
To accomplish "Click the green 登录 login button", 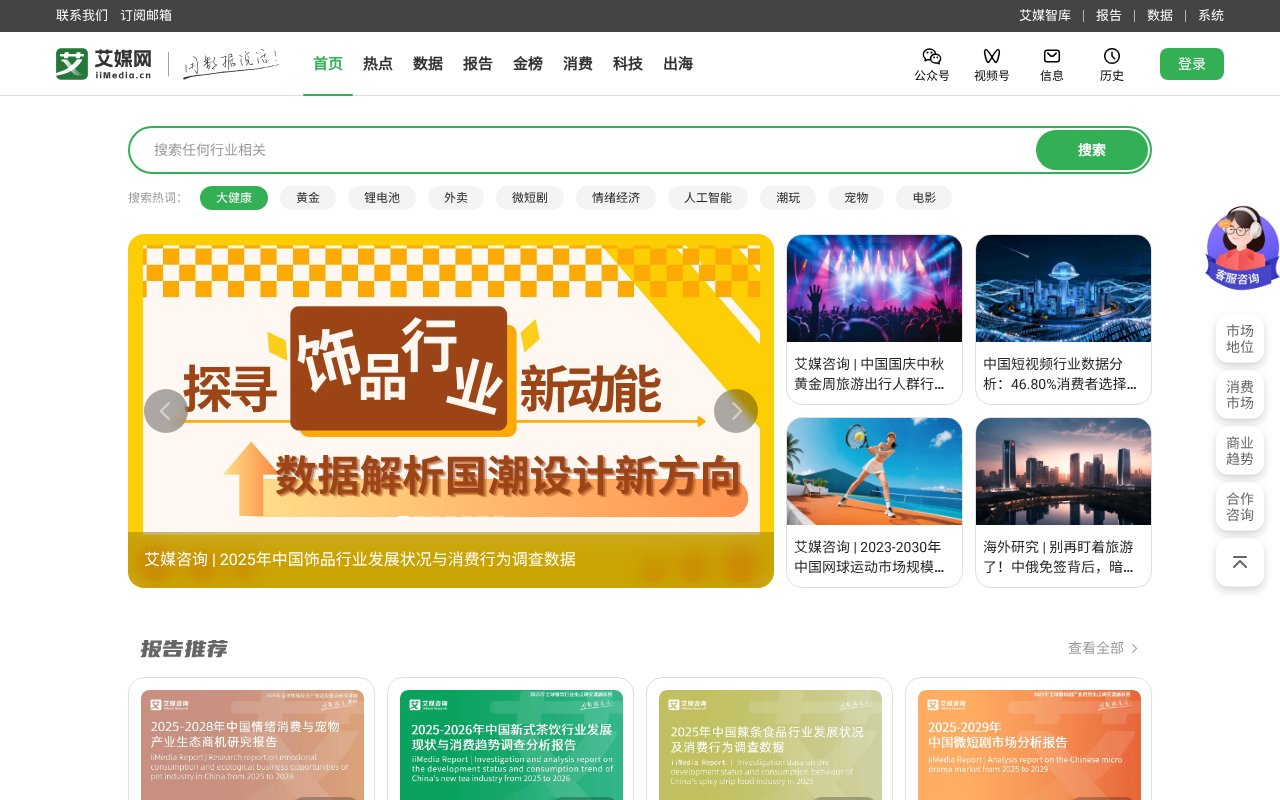I will [1192, 63].
